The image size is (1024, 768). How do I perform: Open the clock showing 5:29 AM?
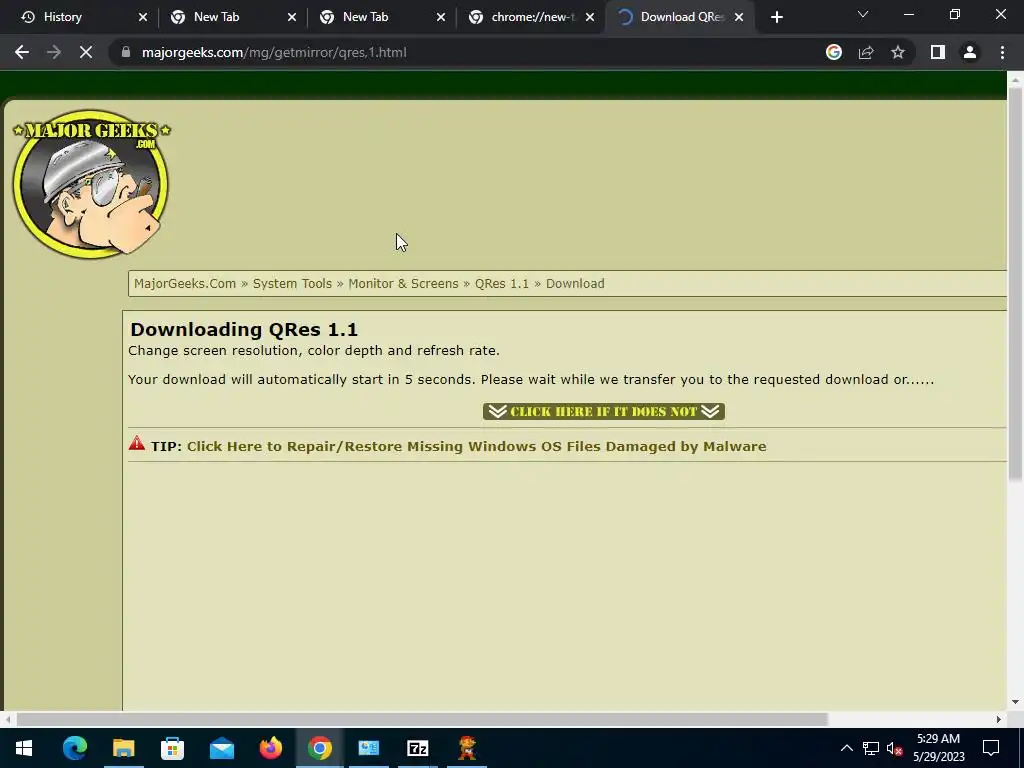[938, 748]
